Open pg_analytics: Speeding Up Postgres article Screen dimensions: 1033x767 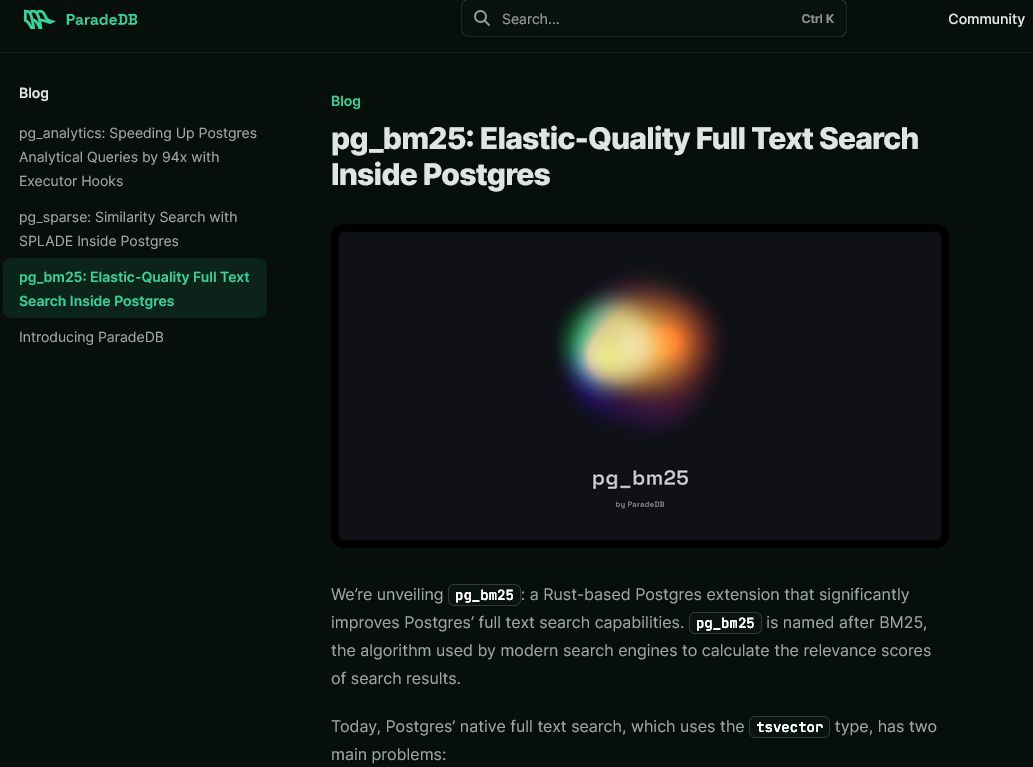(138, 157)
